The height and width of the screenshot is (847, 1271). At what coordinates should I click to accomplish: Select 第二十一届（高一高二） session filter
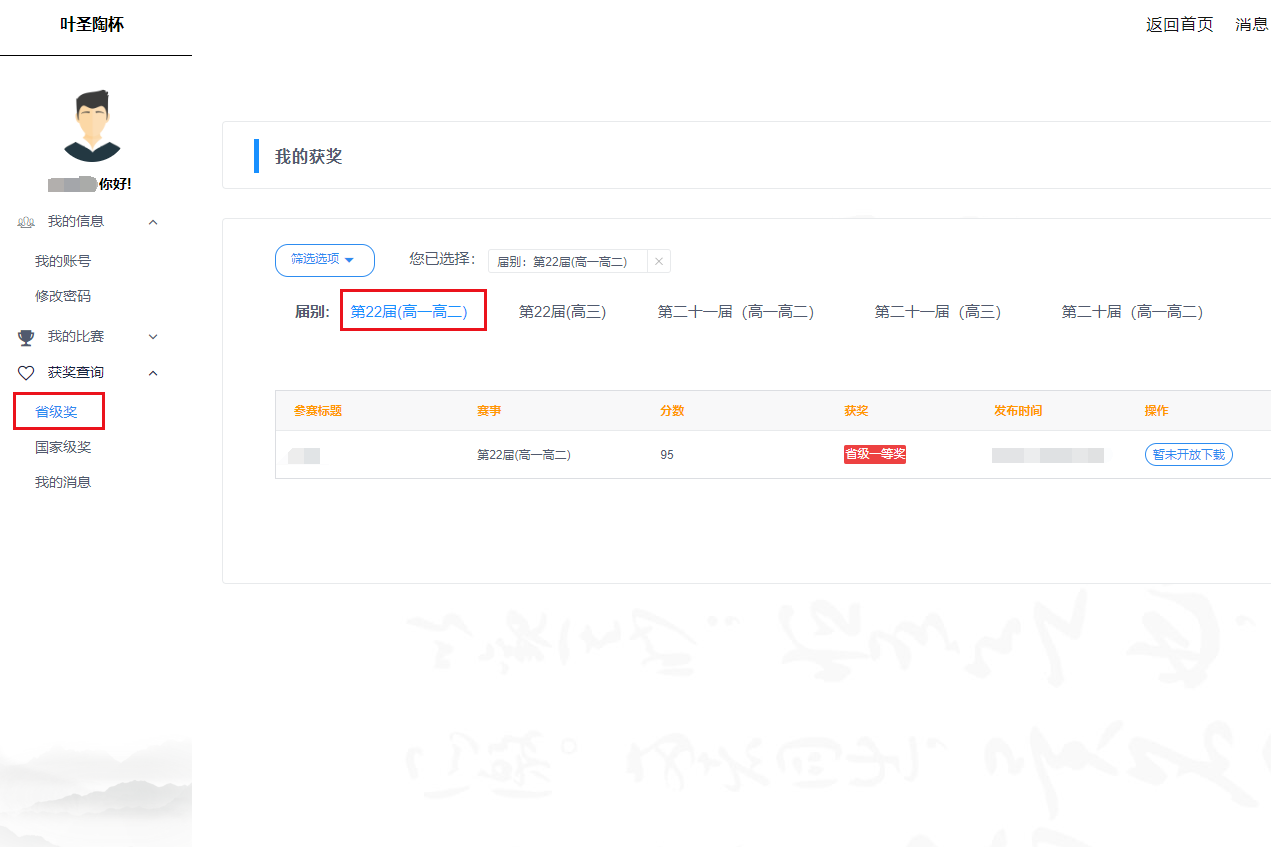tap(735, 312)
